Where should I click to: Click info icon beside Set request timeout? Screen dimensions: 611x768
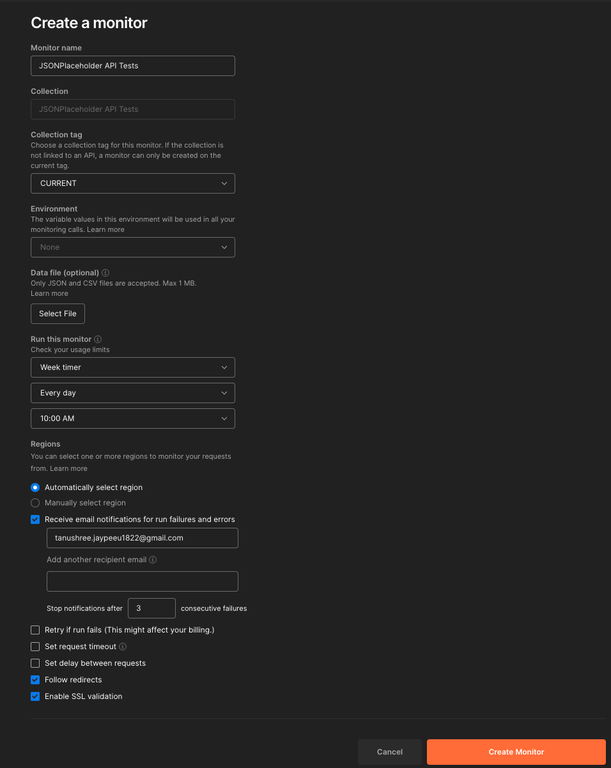click(123, 647)
